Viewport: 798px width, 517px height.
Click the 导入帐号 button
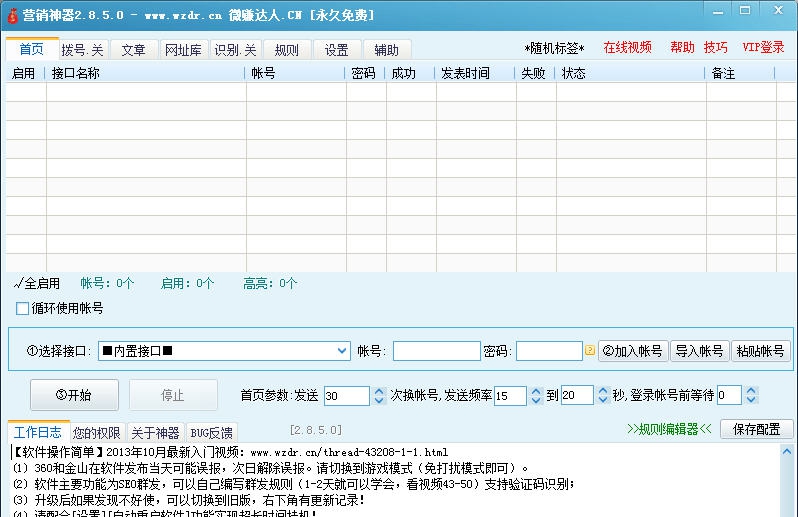pyautogui.click(x=700, y=351)
